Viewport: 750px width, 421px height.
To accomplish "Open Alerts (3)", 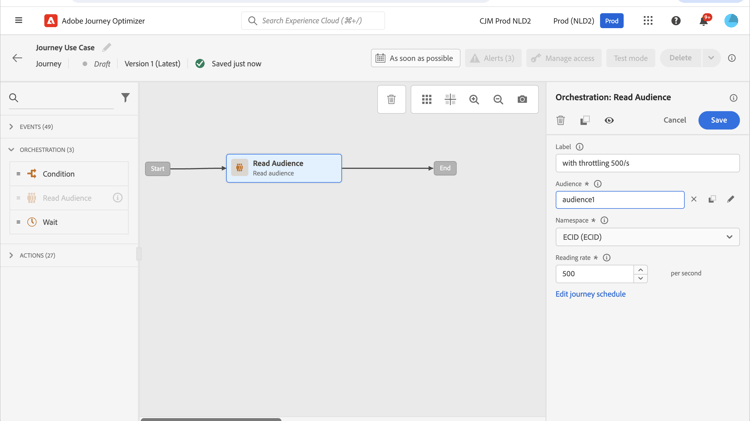I will click(493, 58).
